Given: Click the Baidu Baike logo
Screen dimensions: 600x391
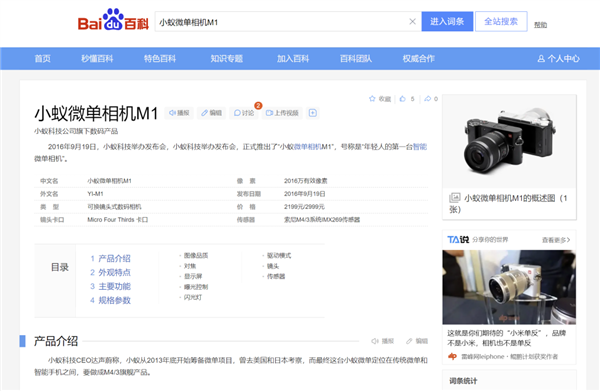Looking at the screenshot, I should tap(113, 20).
